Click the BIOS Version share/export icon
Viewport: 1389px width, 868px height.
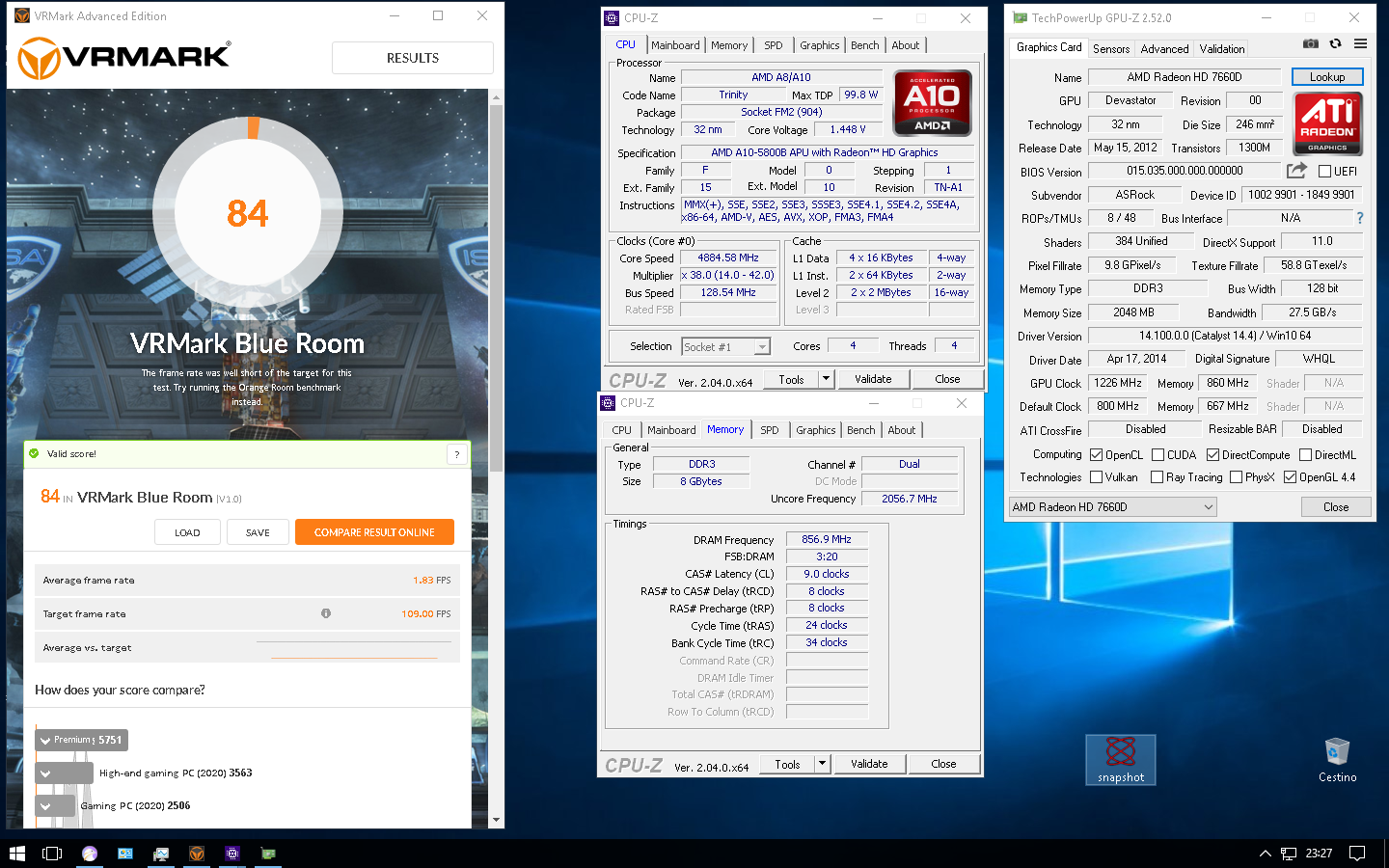pos(1296,171)
